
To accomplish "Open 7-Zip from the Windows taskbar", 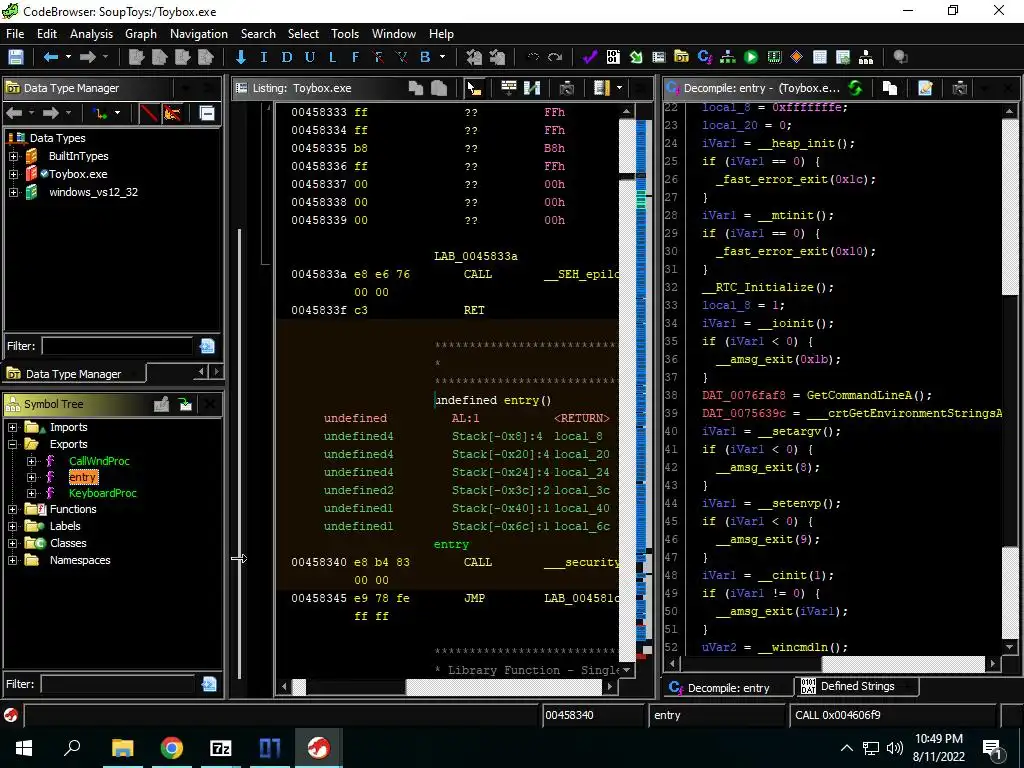I will tap(221, 748).
